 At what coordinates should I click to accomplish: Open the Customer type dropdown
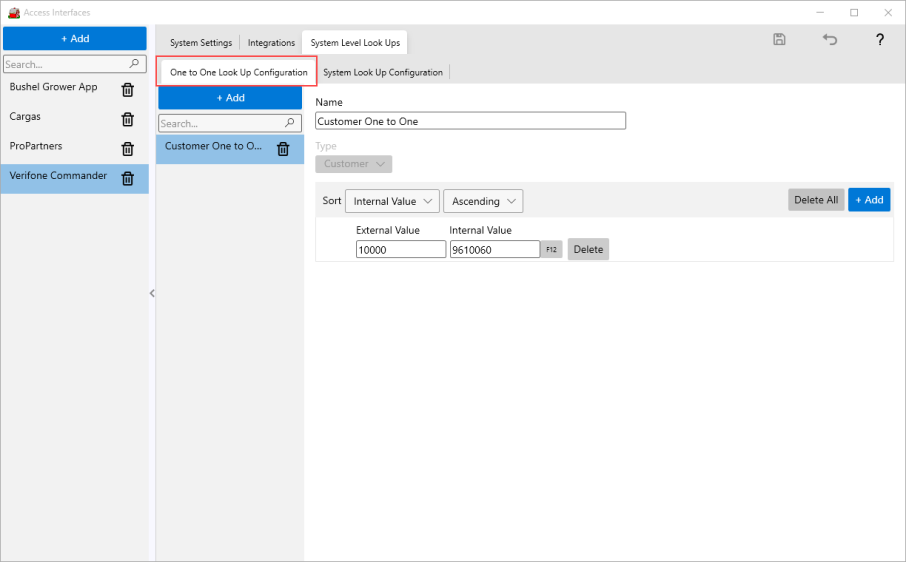(354, 164)
